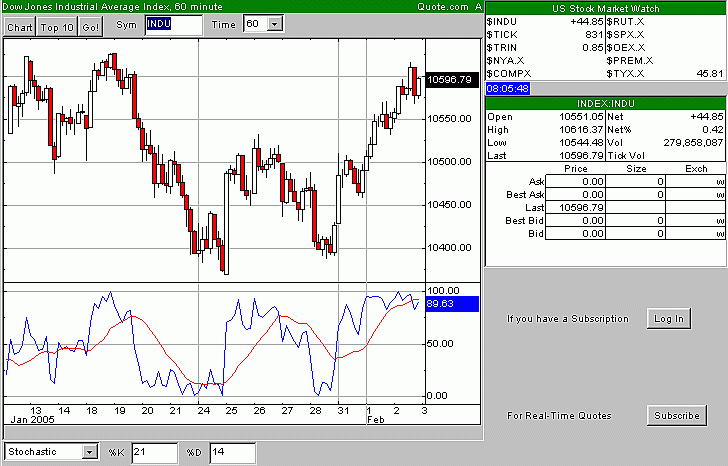
Task: Open the Top 10 list
Action: tap(57, 27)
